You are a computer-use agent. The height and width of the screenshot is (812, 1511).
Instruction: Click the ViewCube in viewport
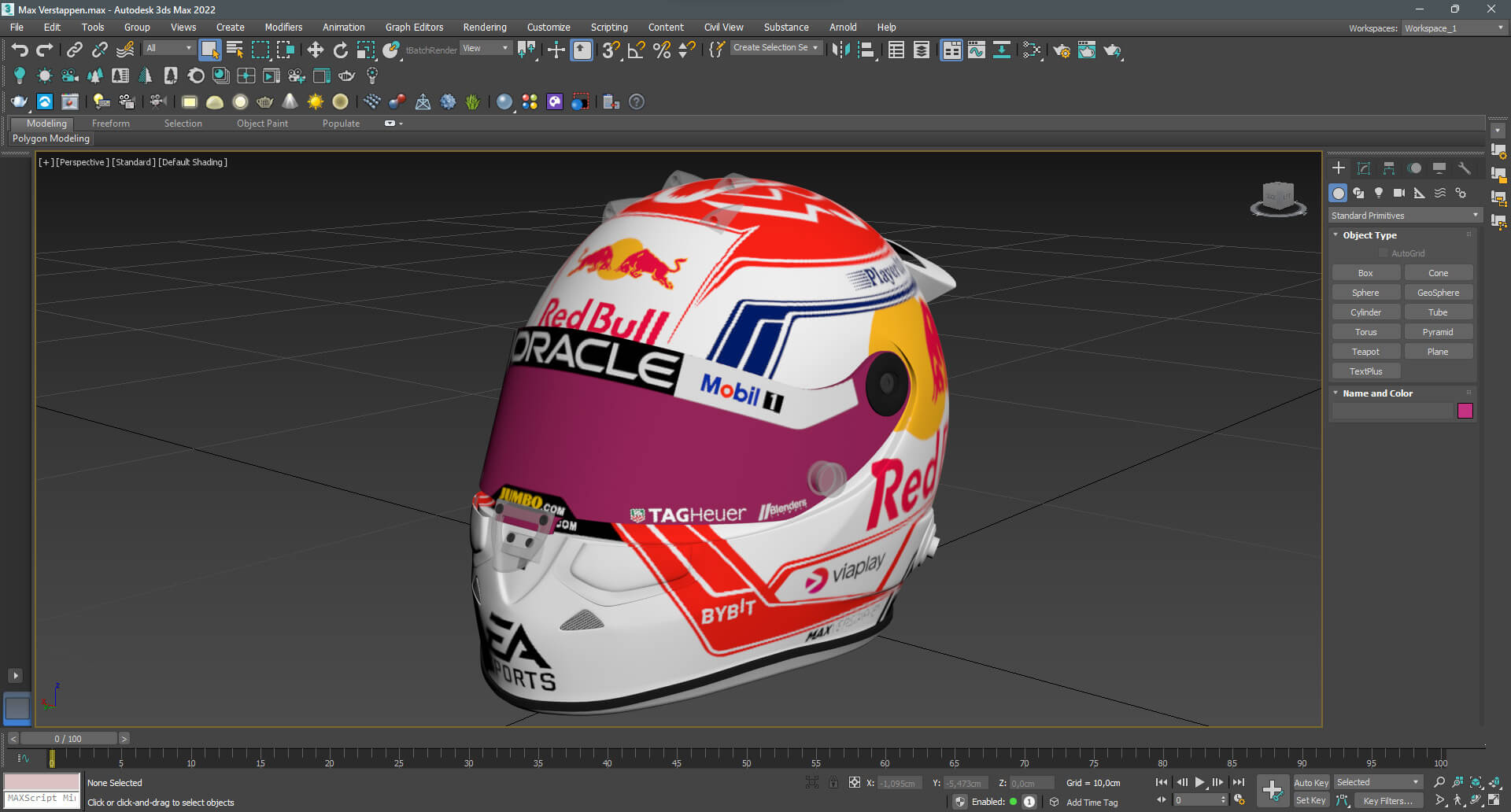1278,198
